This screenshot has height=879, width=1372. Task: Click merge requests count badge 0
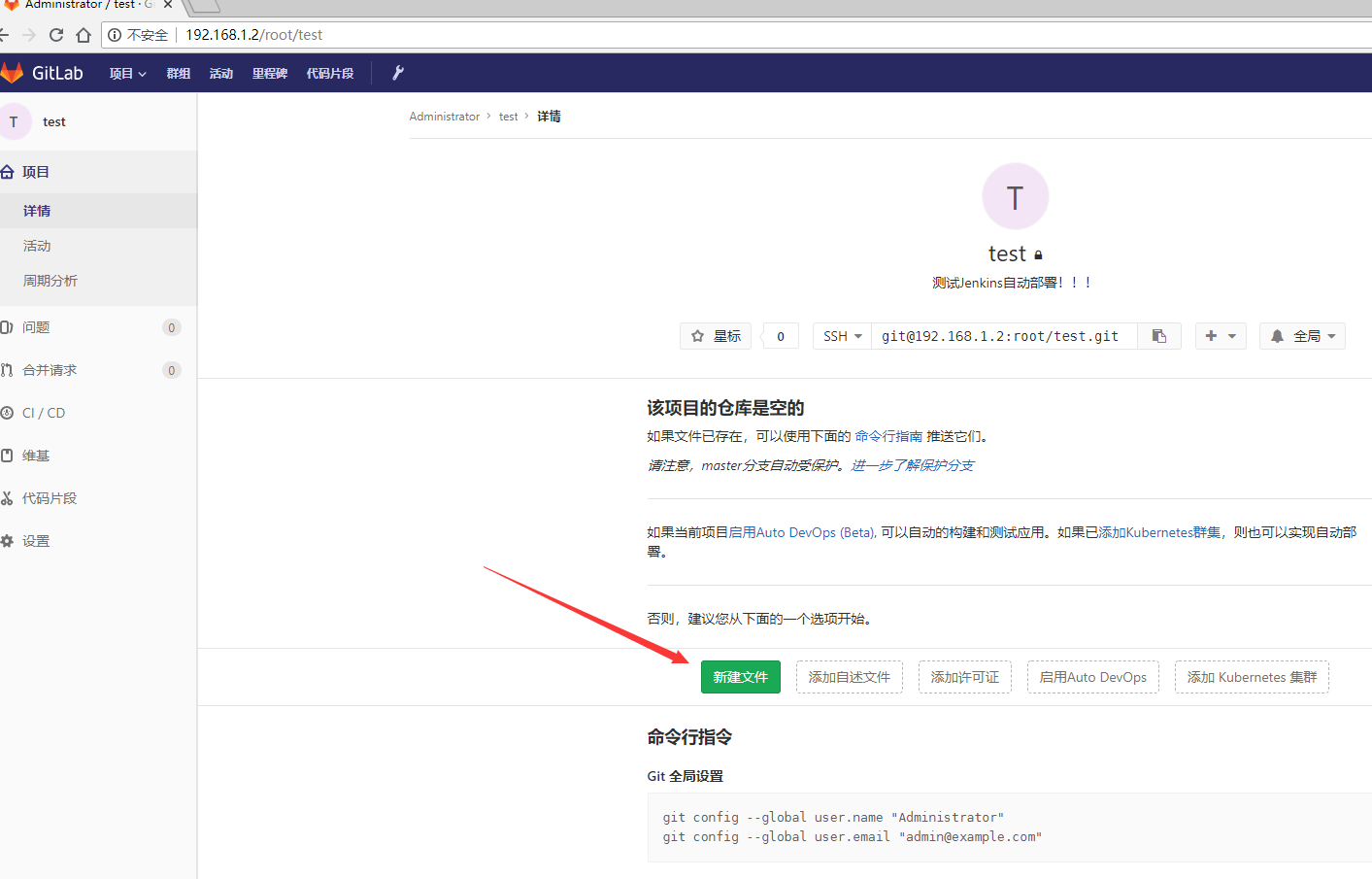click(172, 370)
